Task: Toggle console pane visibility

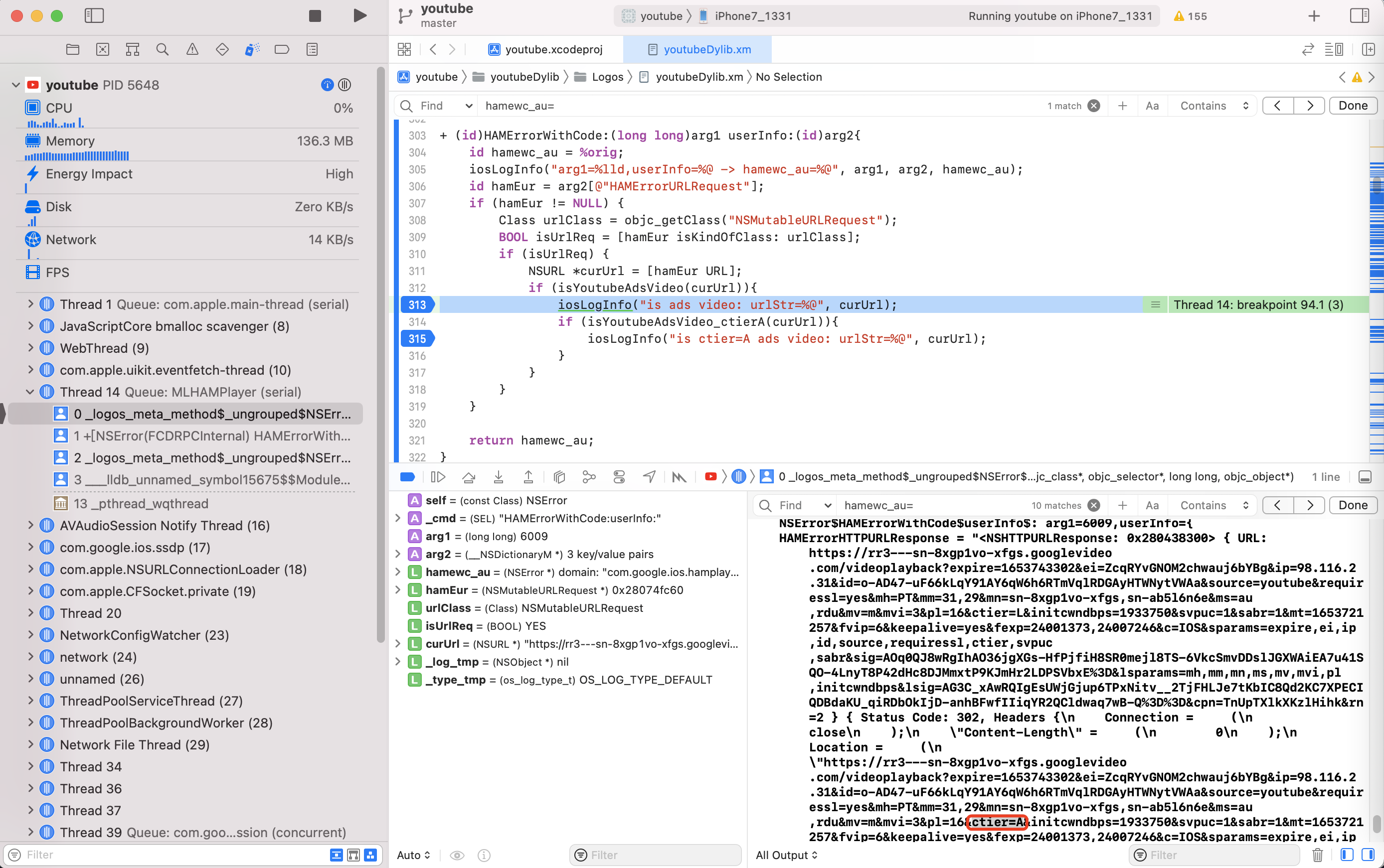Action: point(1368,856)
